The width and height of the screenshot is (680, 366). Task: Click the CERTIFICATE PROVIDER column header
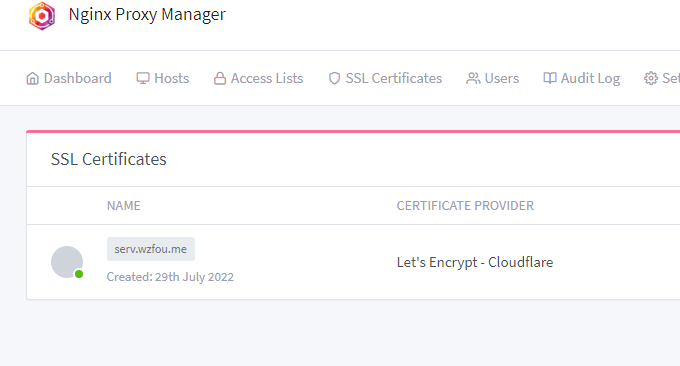click(x=465, y=206)
